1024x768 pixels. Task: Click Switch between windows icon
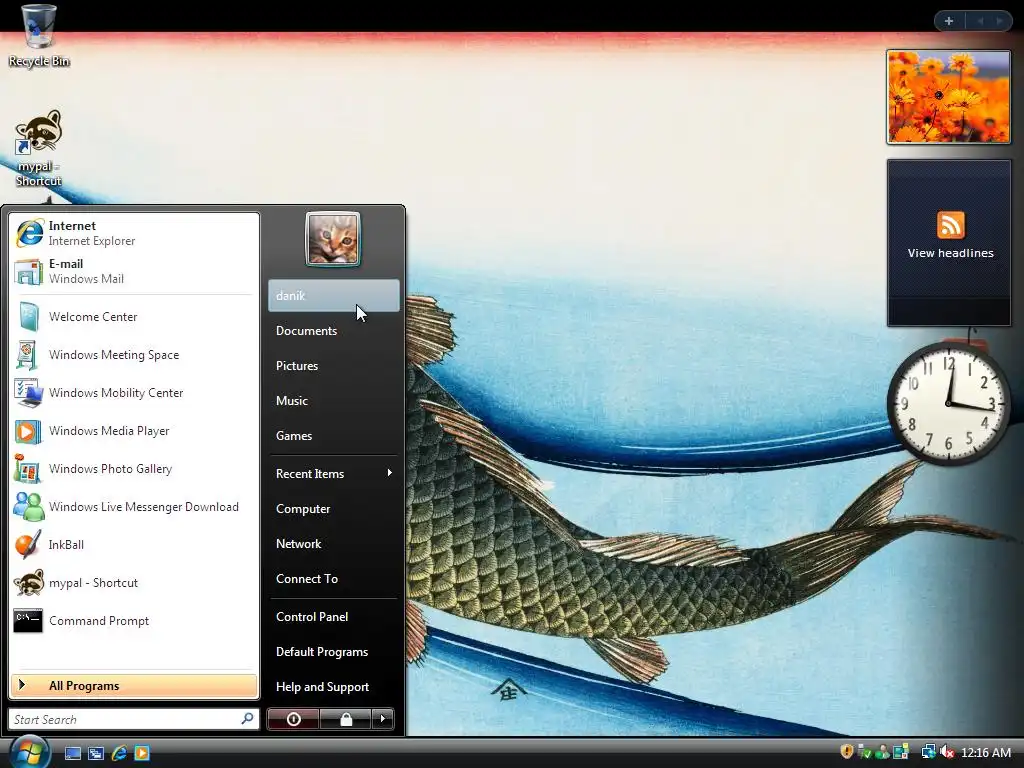pos(96,754)
